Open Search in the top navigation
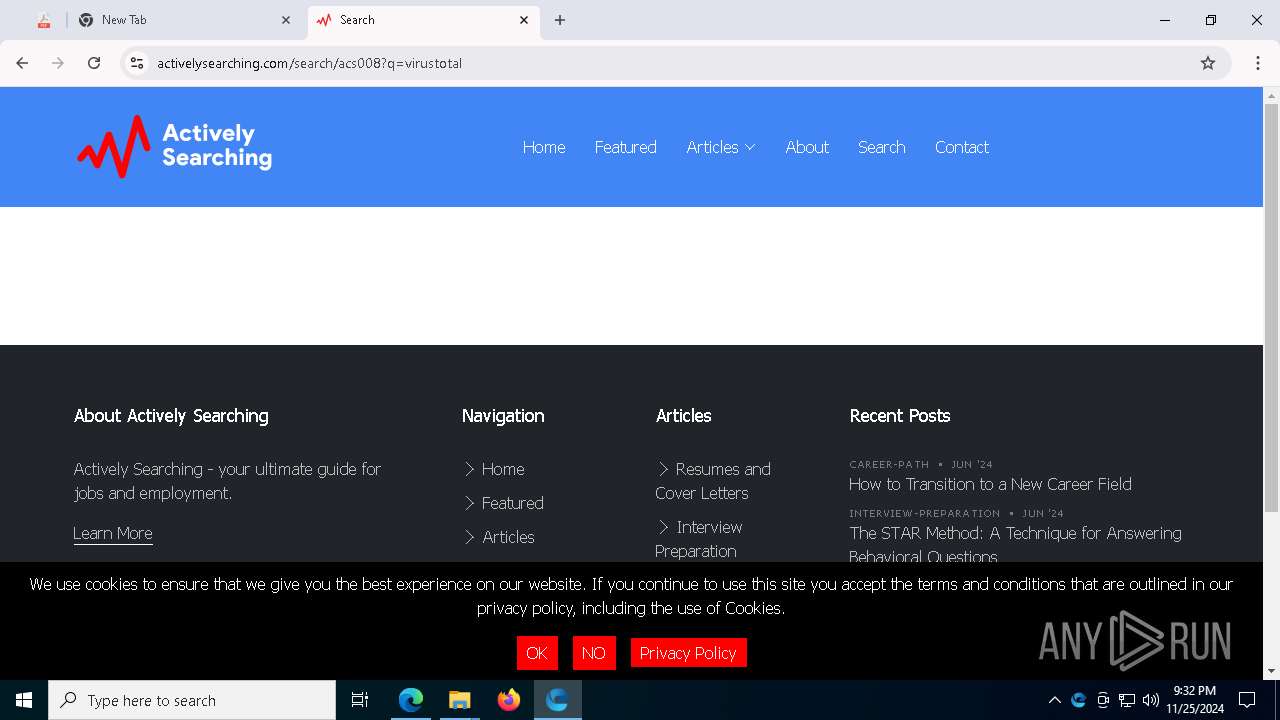This screenshot has width=1280, height=720. click(882, 147)
